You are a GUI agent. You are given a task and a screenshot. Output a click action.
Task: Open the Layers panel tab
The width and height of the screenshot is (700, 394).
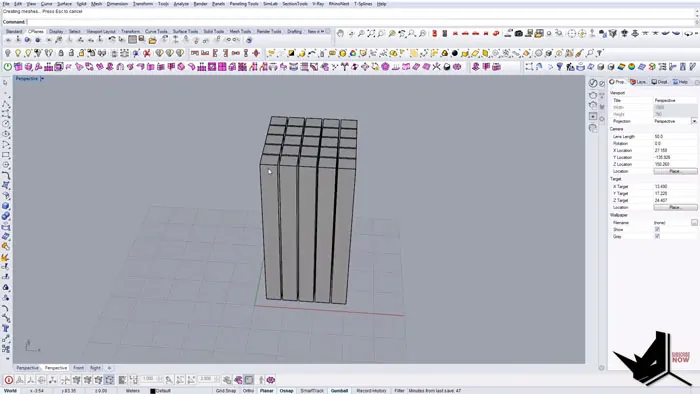(638, 82)
